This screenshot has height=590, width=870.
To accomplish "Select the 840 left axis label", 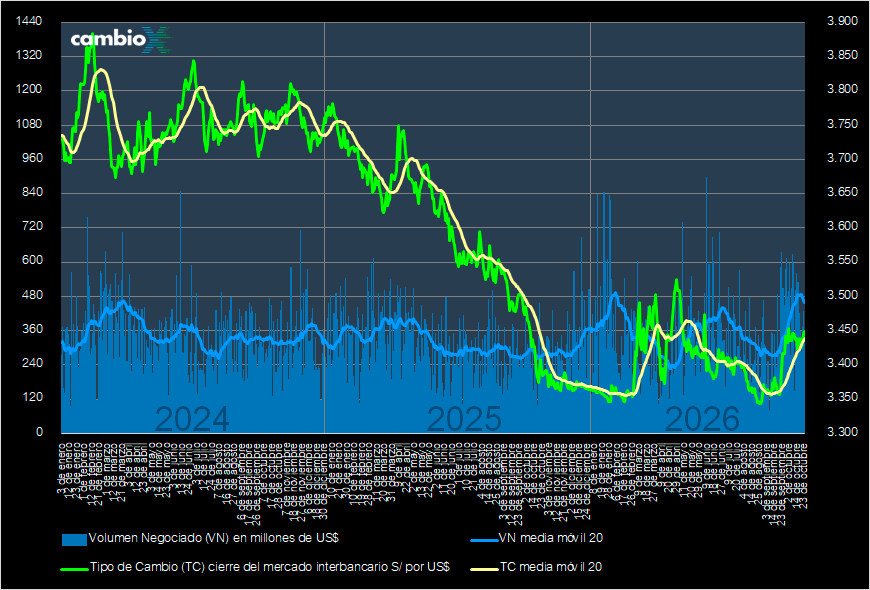I will (x=32, y=193).
